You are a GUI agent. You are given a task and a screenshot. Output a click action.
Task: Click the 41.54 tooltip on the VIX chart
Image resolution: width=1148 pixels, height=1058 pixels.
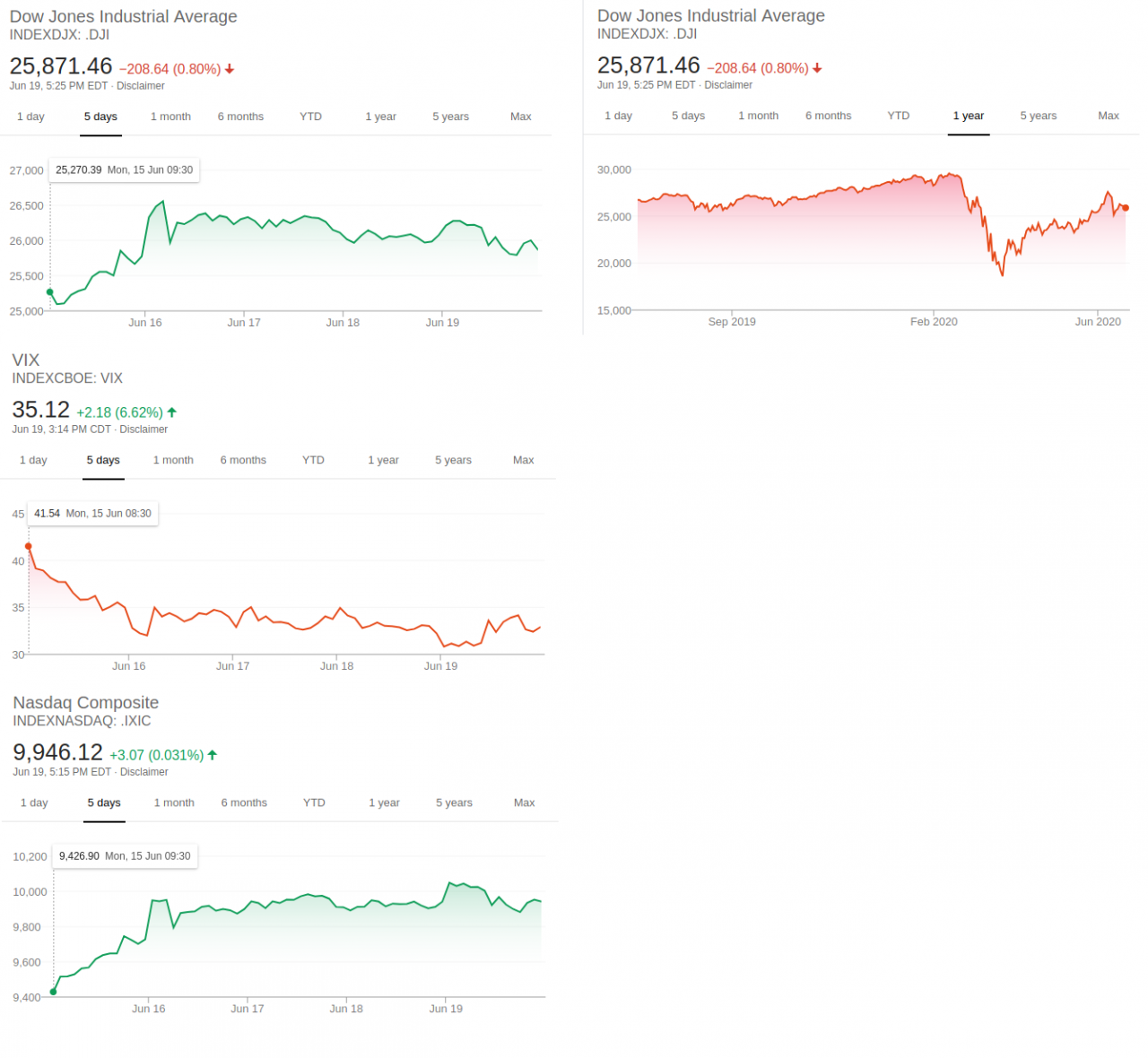point(92,514)
